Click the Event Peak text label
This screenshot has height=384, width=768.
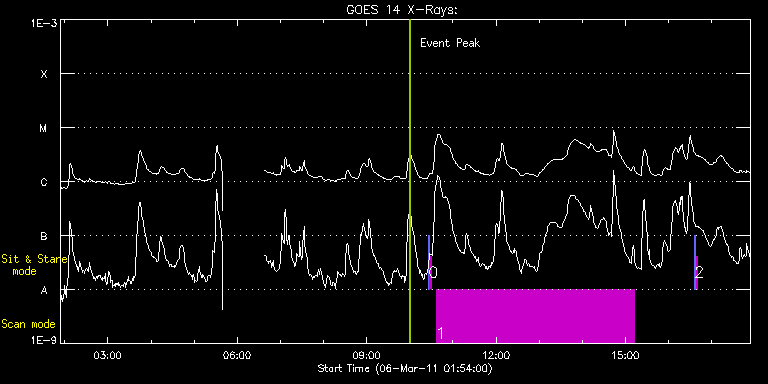click(450, 43)
